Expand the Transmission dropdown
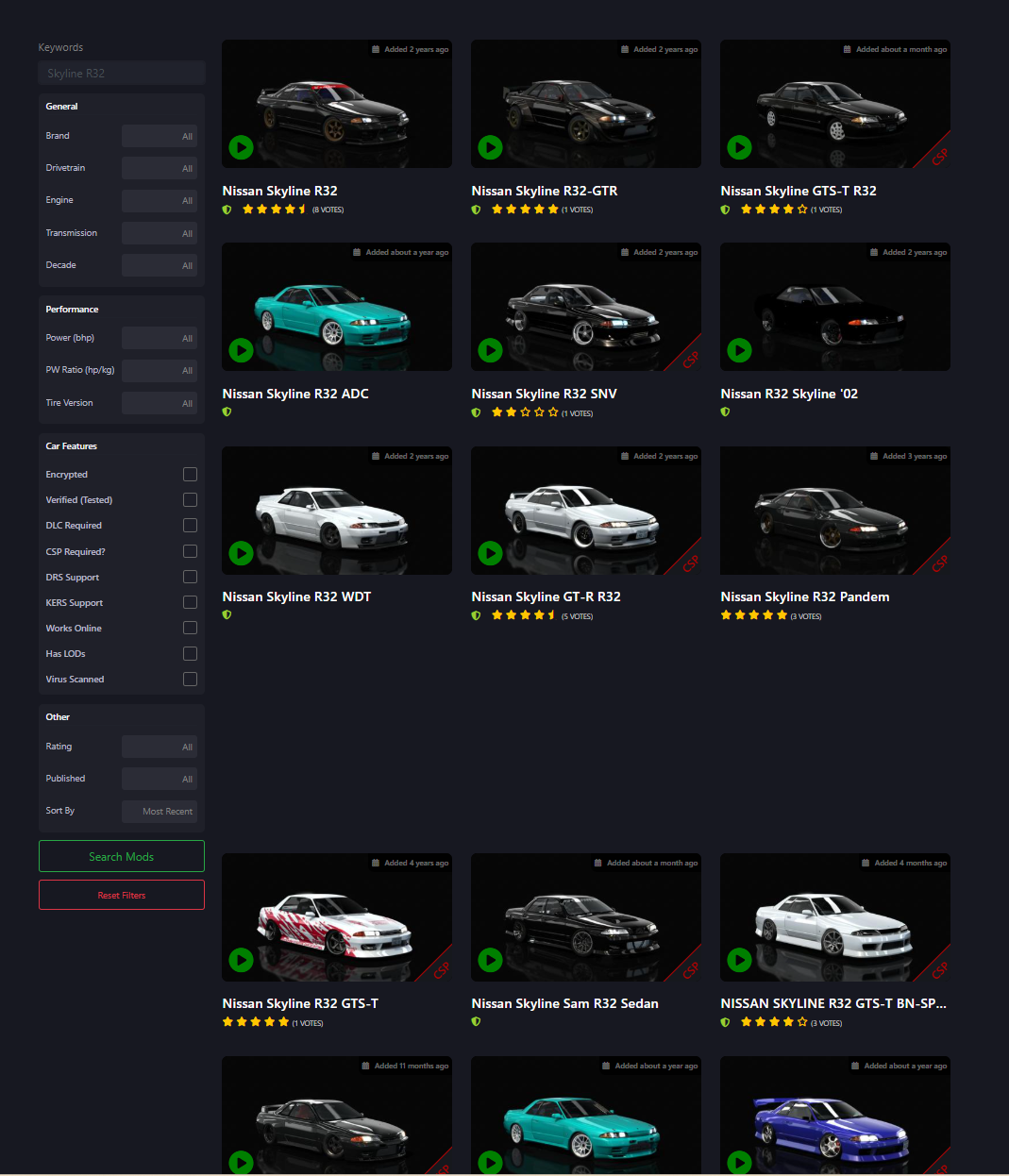 click(160, 233)
